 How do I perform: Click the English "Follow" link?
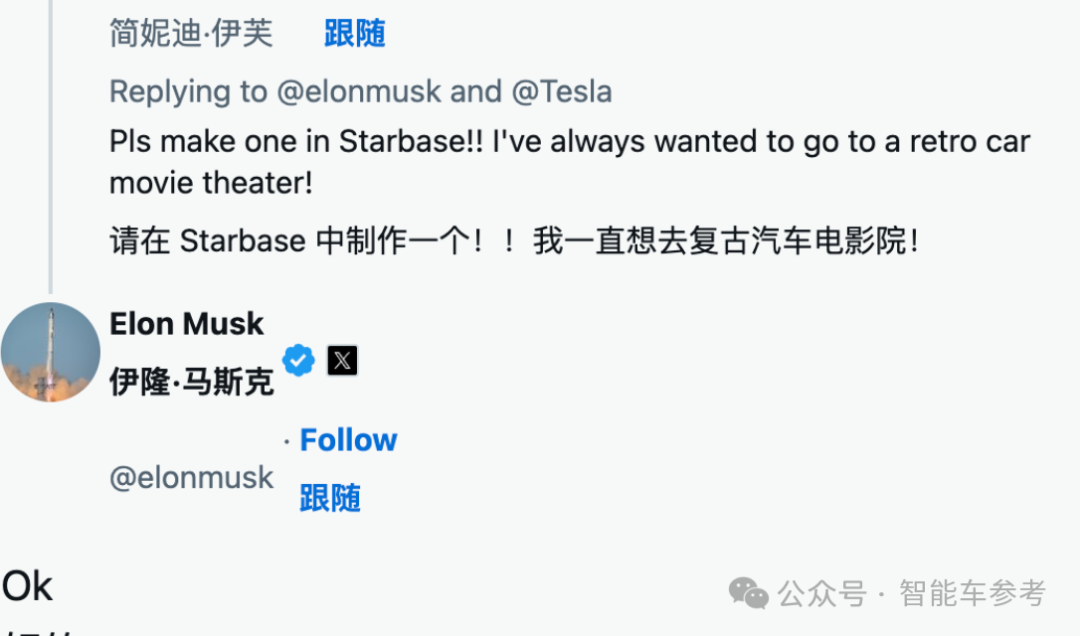pos(348,440)
